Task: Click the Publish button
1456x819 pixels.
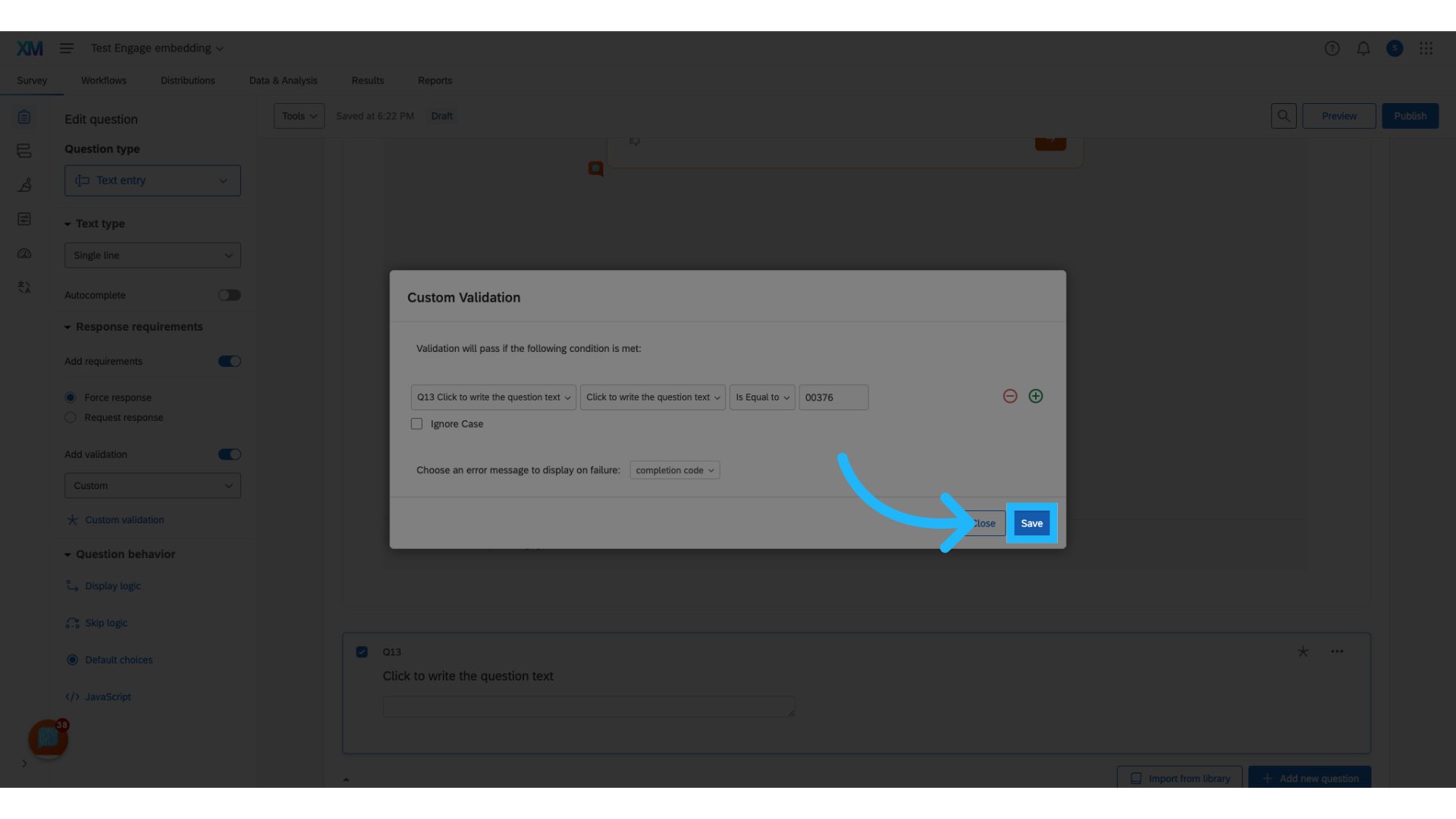Action: coord(1410,116)
